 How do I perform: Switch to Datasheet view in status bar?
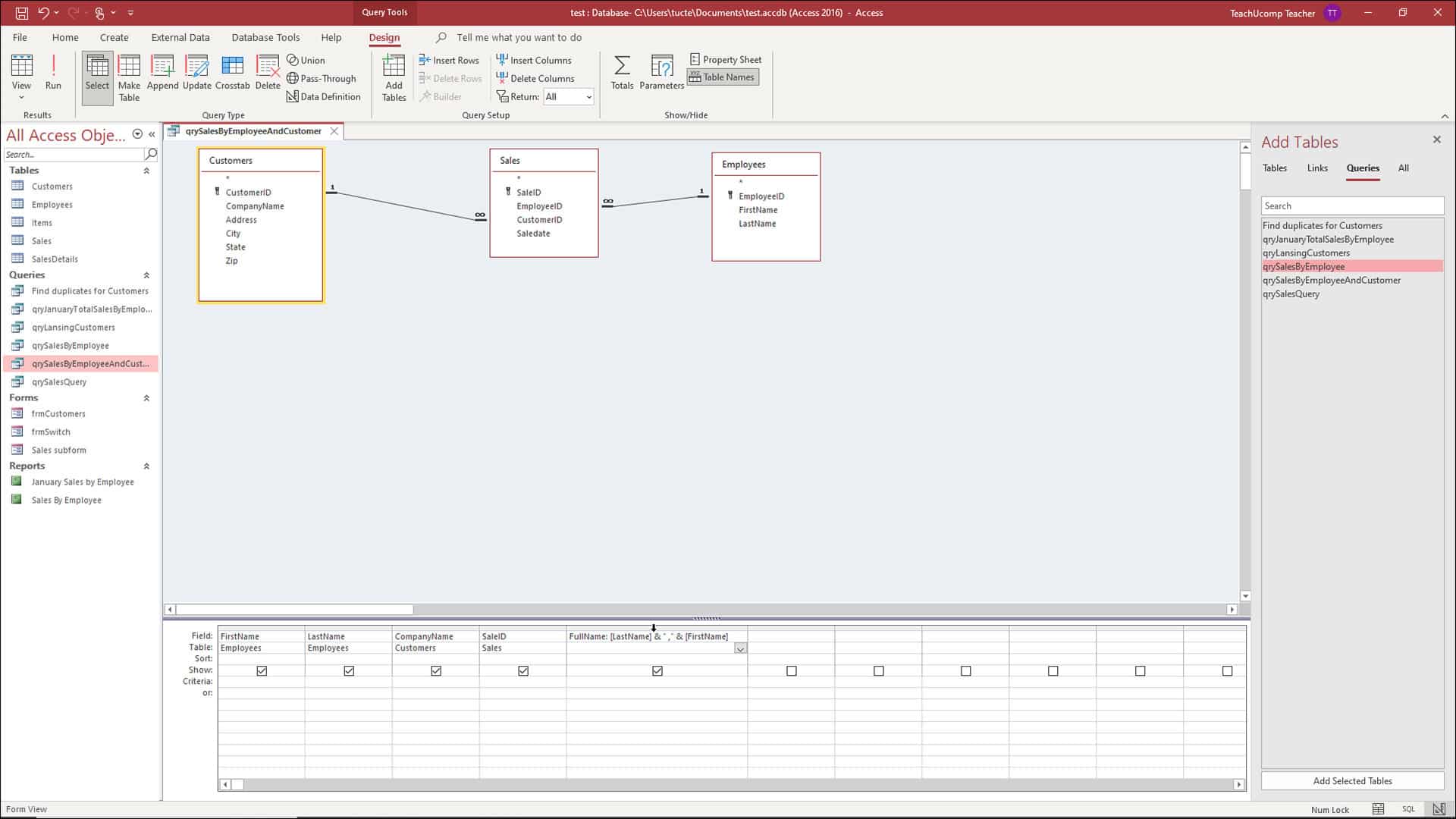point(1378,809)
